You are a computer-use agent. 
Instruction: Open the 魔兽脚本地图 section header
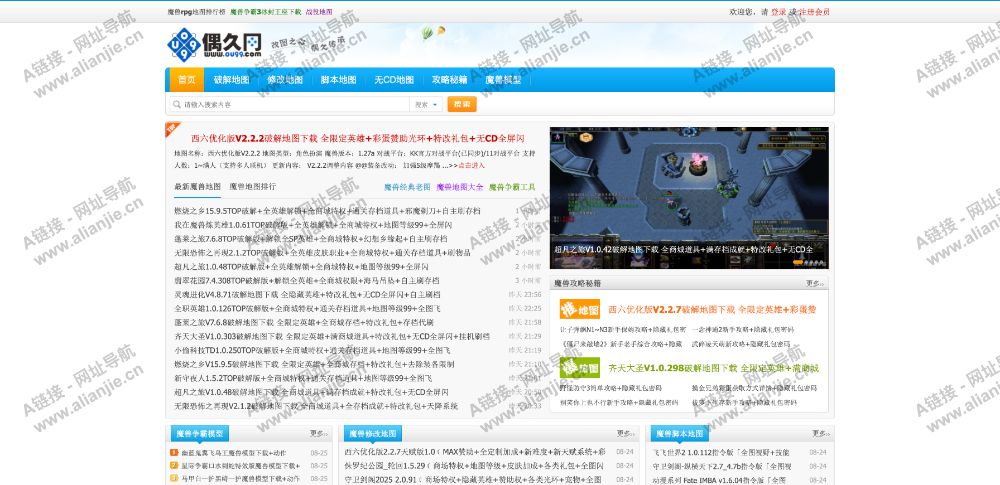[679, 434]
